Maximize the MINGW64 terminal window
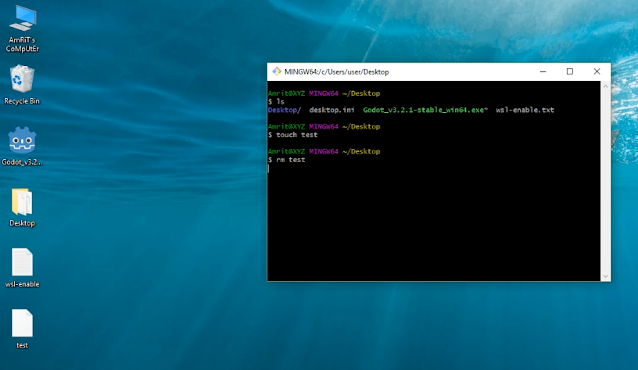 click(570, 72)
